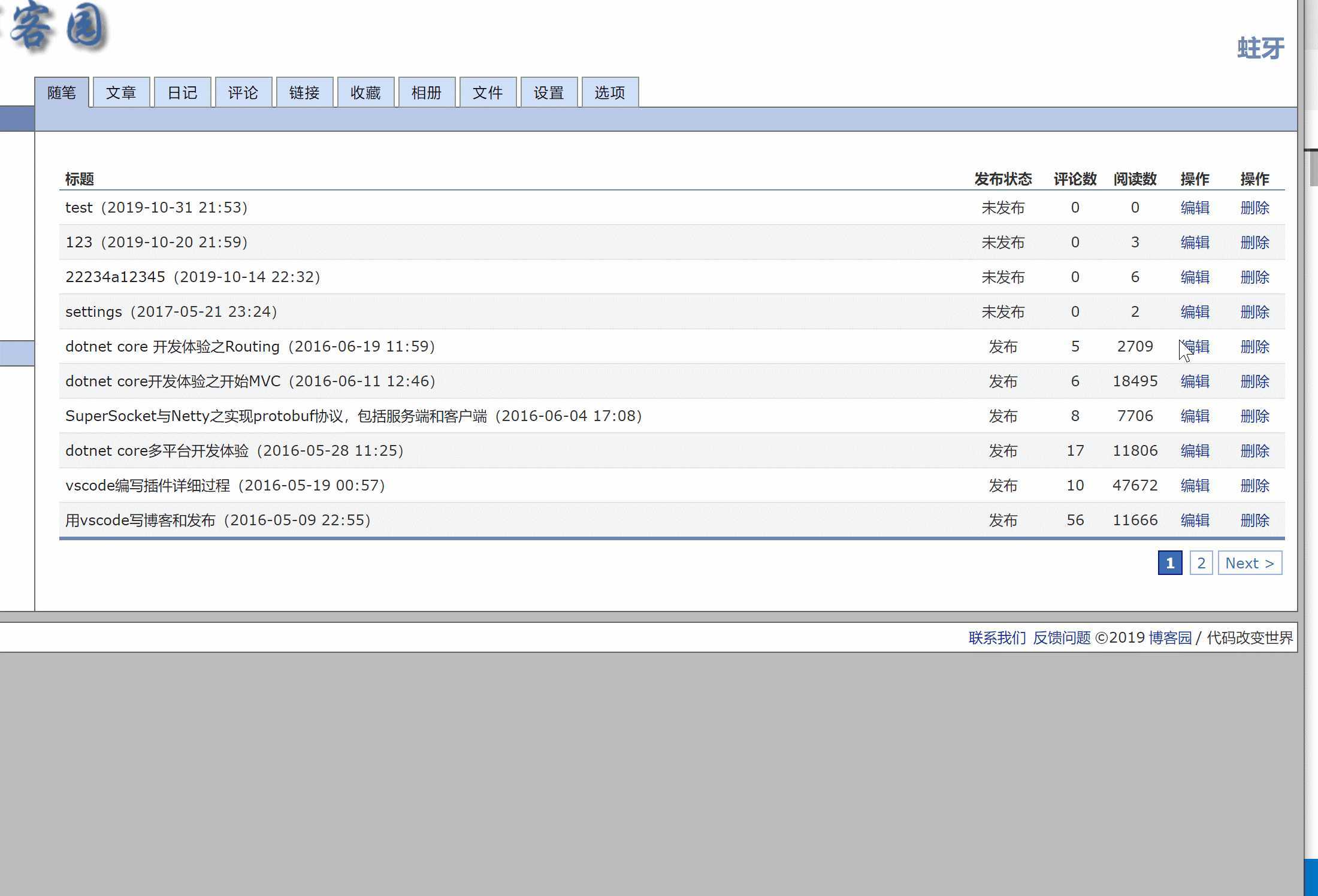Screen dimensions: 1318x896
Task: Edit the dotnet core Routing post
Action: coord(1195,347)
